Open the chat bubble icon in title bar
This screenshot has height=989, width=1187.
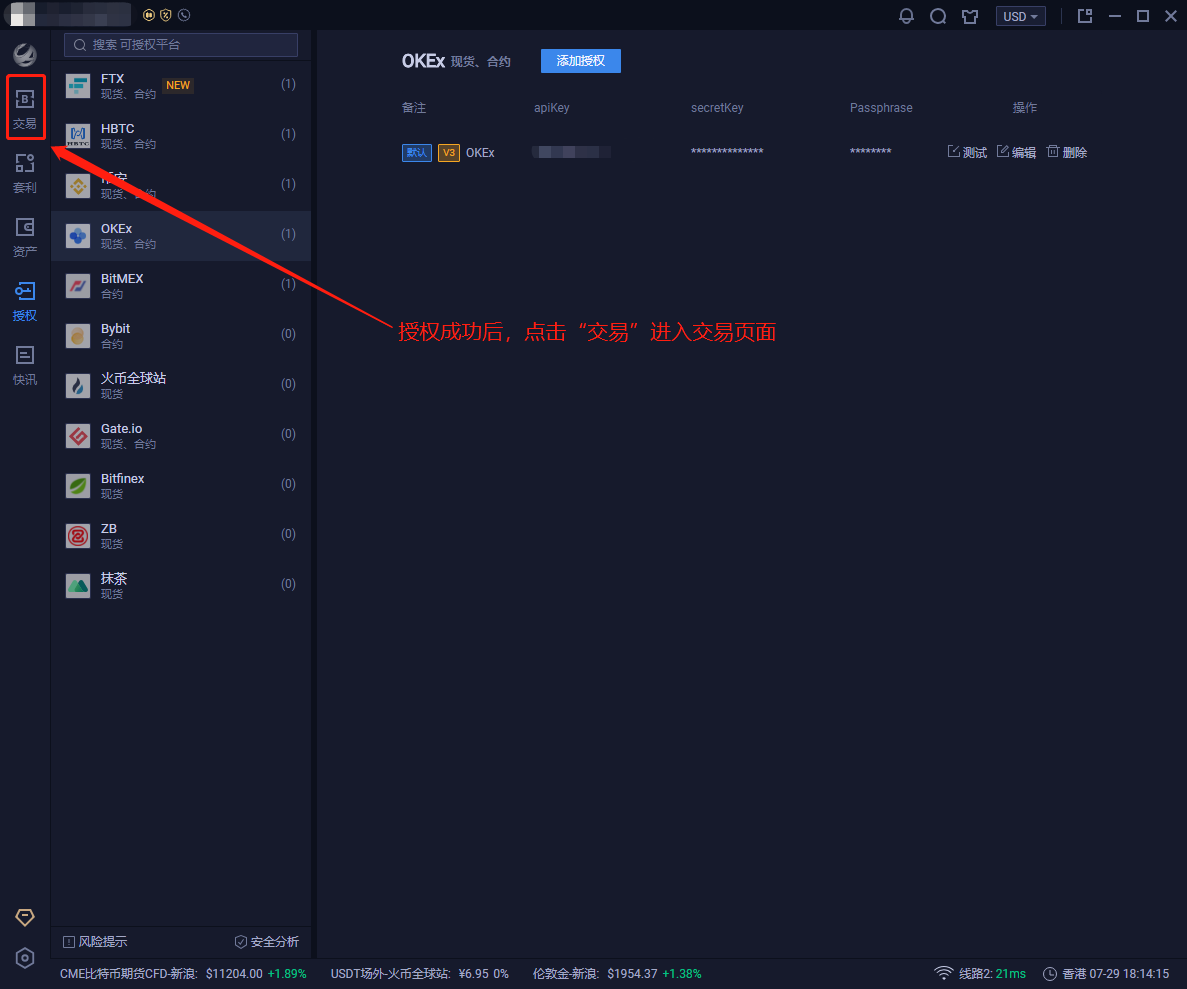click(938, 16)
